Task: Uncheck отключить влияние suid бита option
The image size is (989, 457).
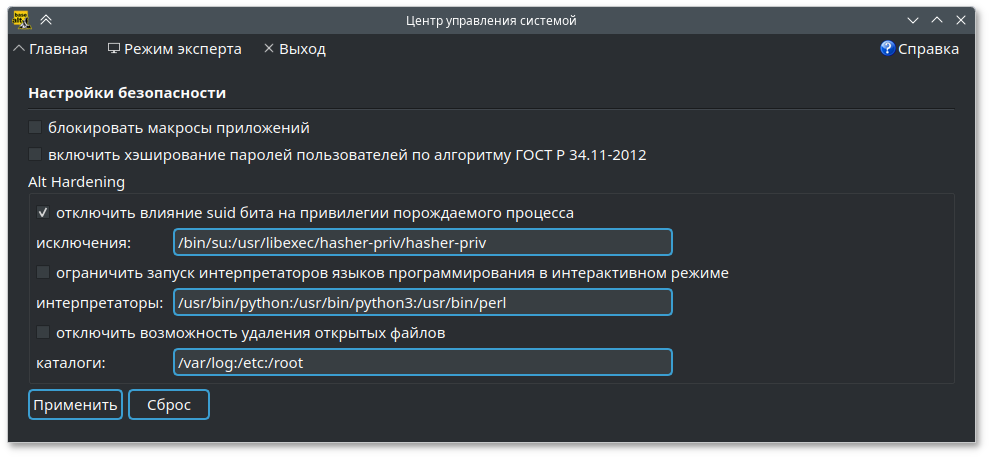Action: pyautogui.click(x=43, y=213)
